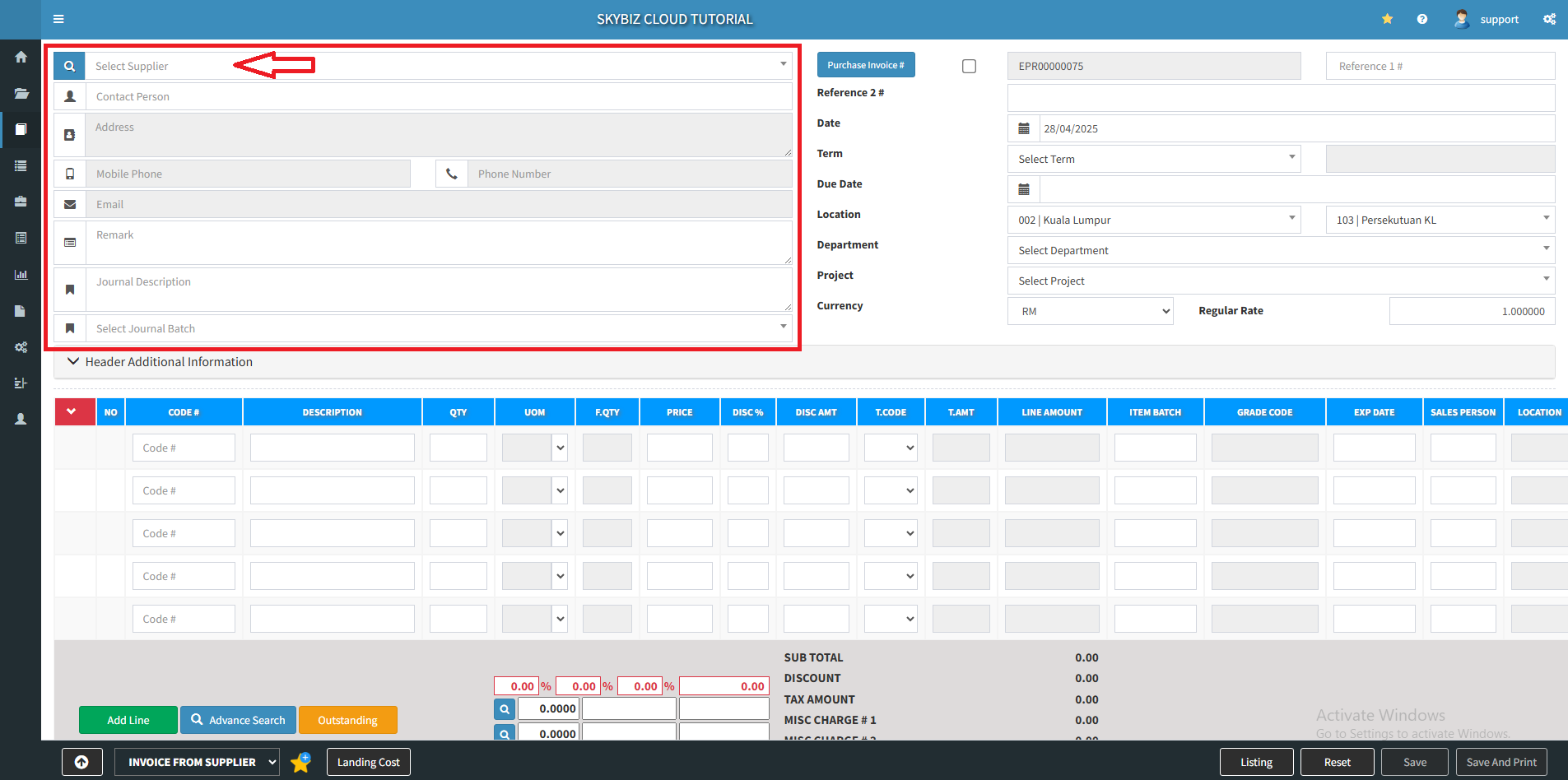Open the help question mark icon
This screenshot has width=1568, height=780.
coord(1421,19)
